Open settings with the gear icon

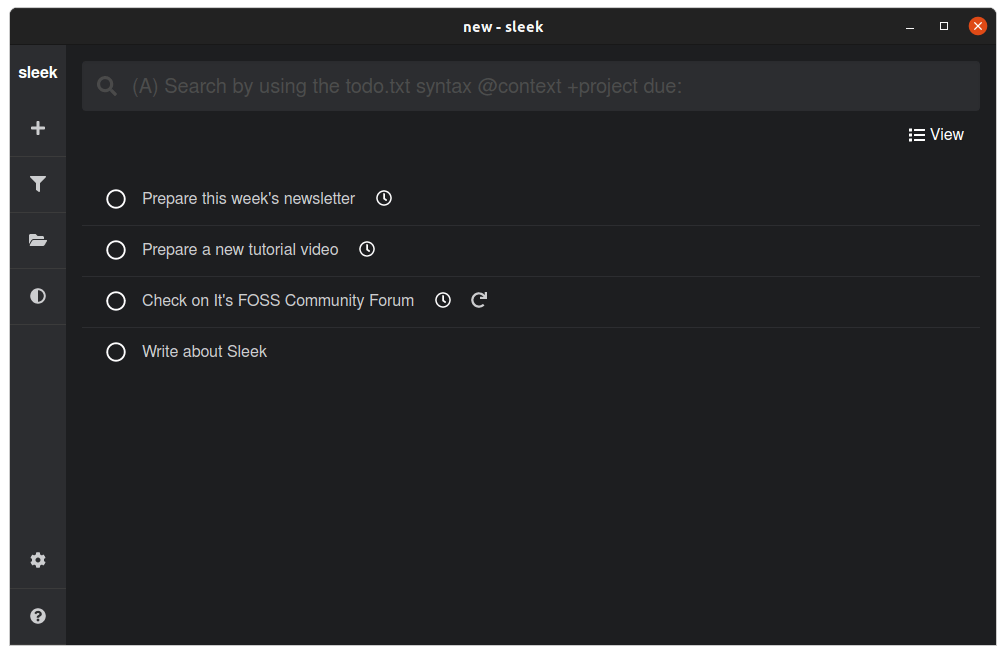pyautogui.click(x=37, y=560)
